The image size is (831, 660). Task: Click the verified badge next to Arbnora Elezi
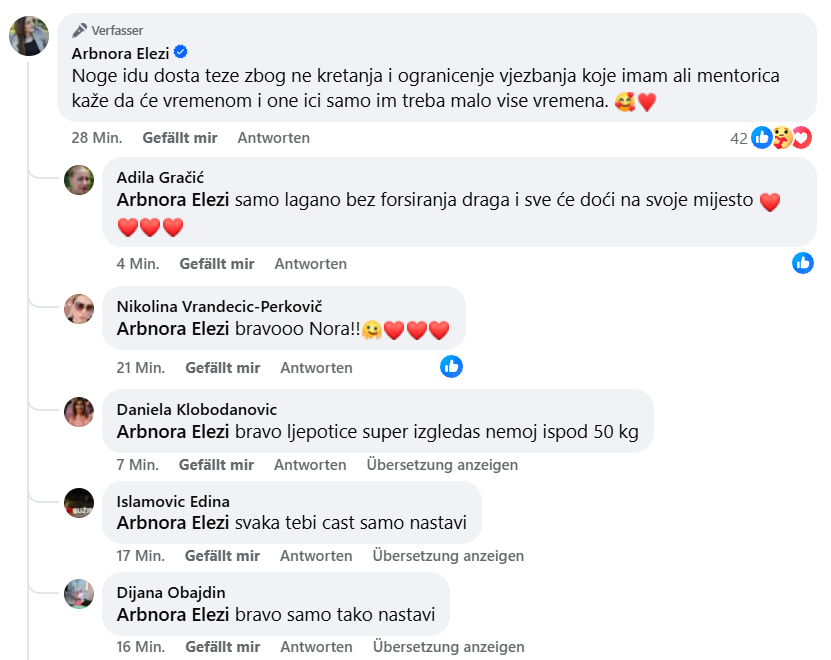[182, 52]
